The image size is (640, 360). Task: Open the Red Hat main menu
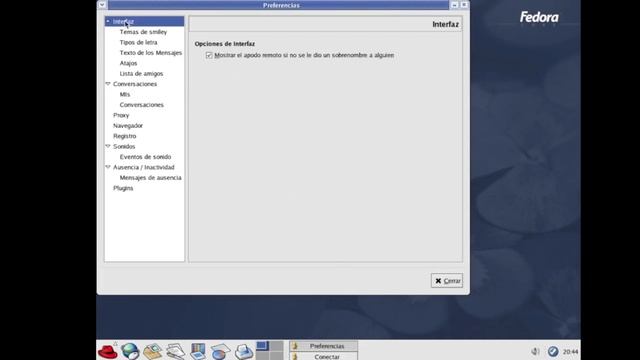point(108,351)
